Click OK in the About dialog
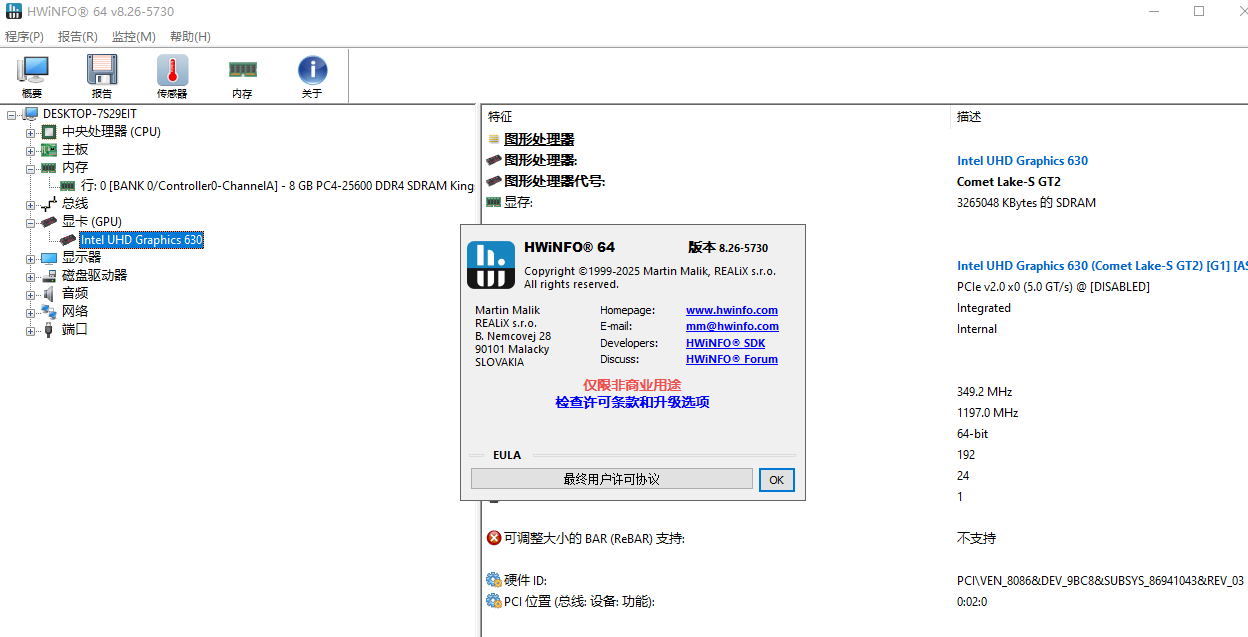The image size is (1248, 637). [x=777, y=480]
